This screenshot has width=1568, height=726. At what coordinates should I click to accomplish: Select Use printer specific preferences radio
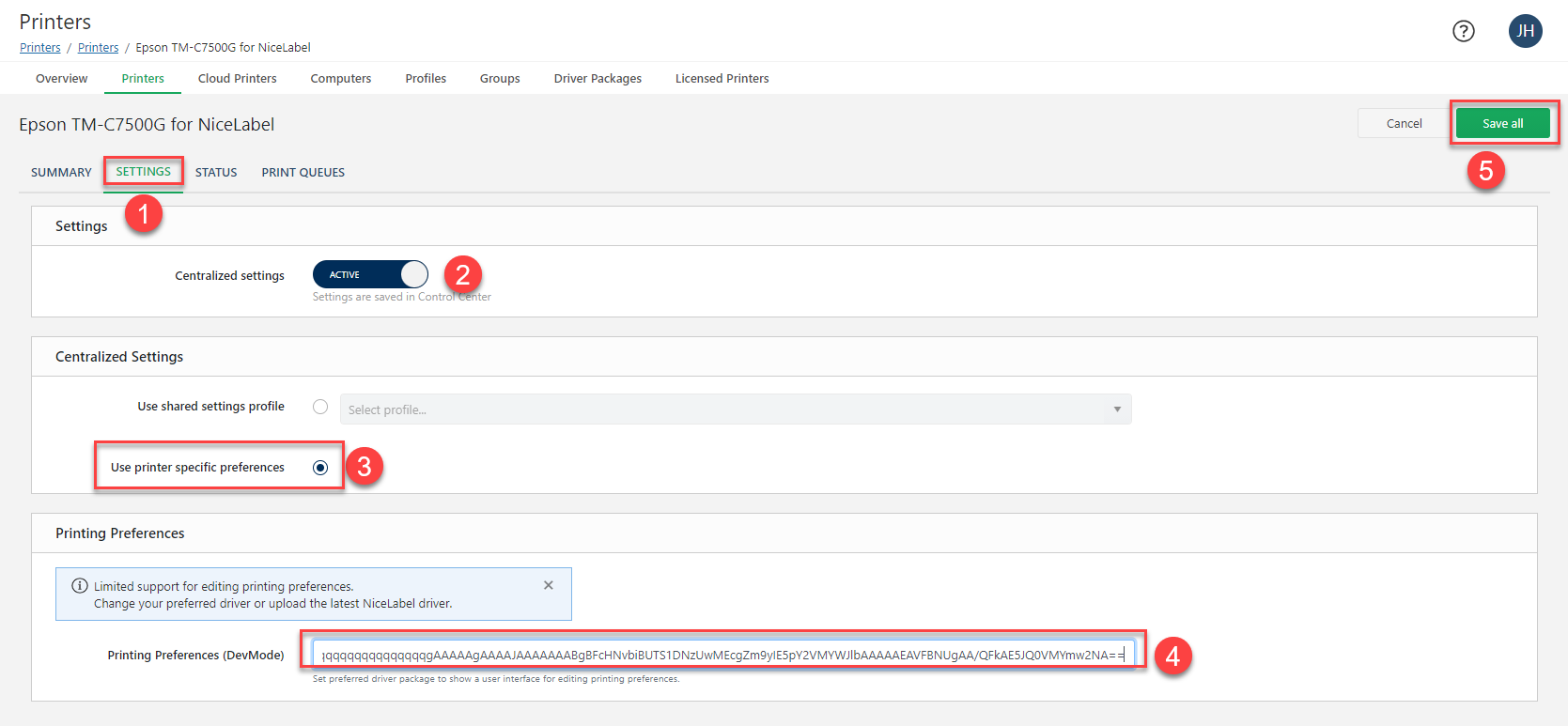[x=320, y=468]
